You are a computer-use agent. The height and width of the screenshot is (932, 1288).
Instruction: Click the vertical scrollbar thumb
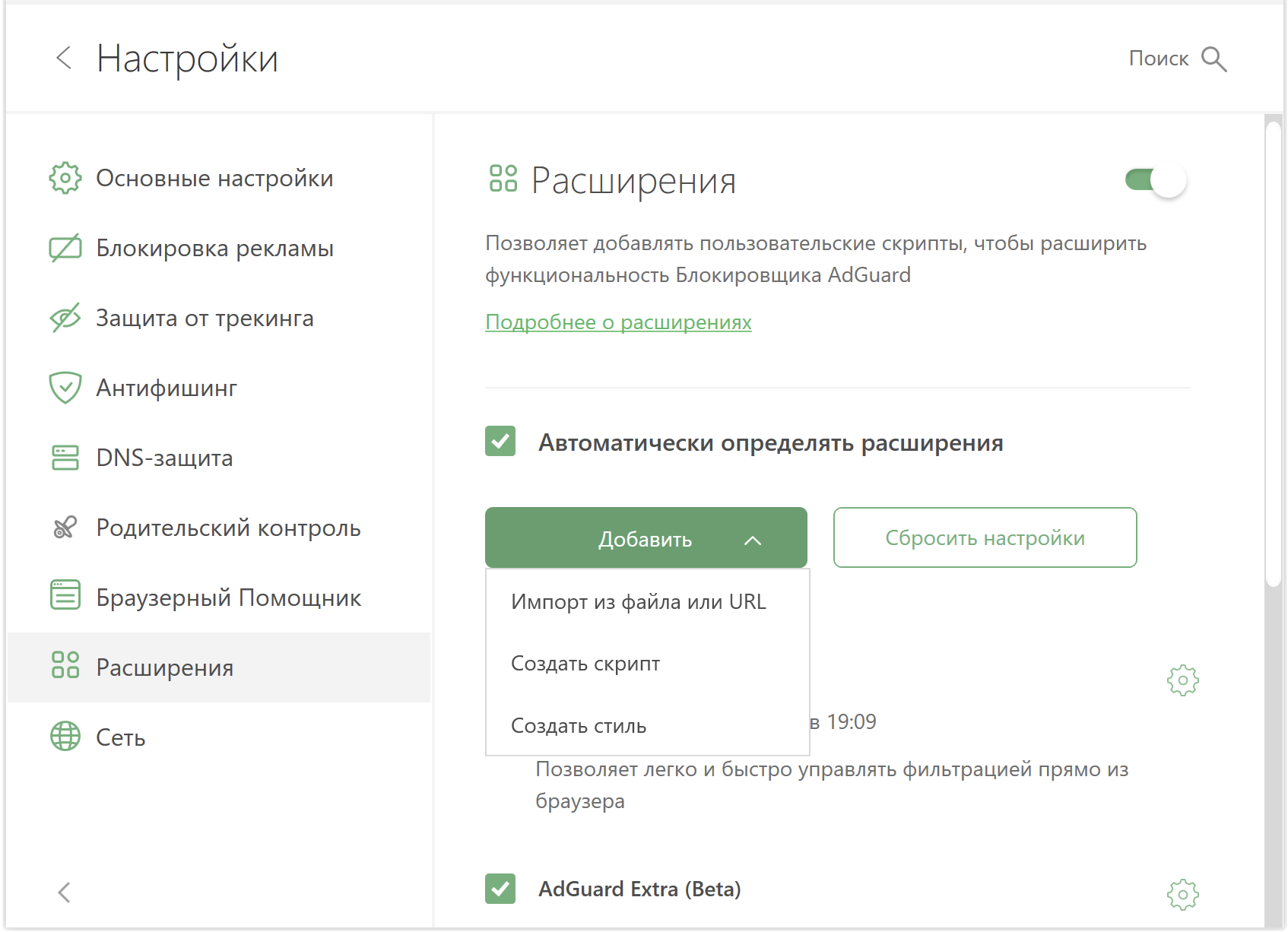[x=1274, y=354]
